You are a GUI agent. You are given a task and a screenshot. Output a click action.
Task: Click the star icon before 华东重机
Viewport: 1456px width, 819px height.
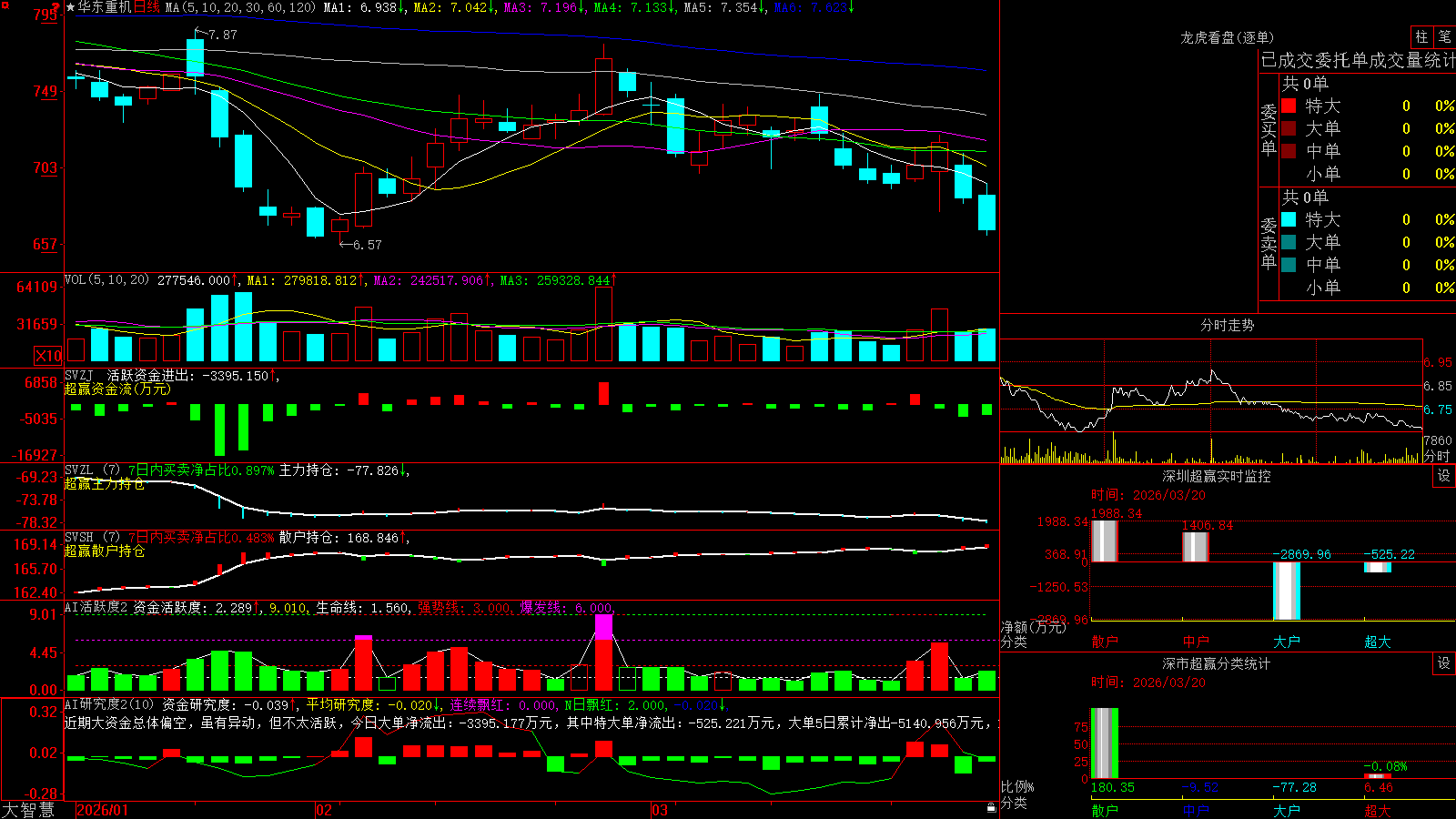pos(70,7)
